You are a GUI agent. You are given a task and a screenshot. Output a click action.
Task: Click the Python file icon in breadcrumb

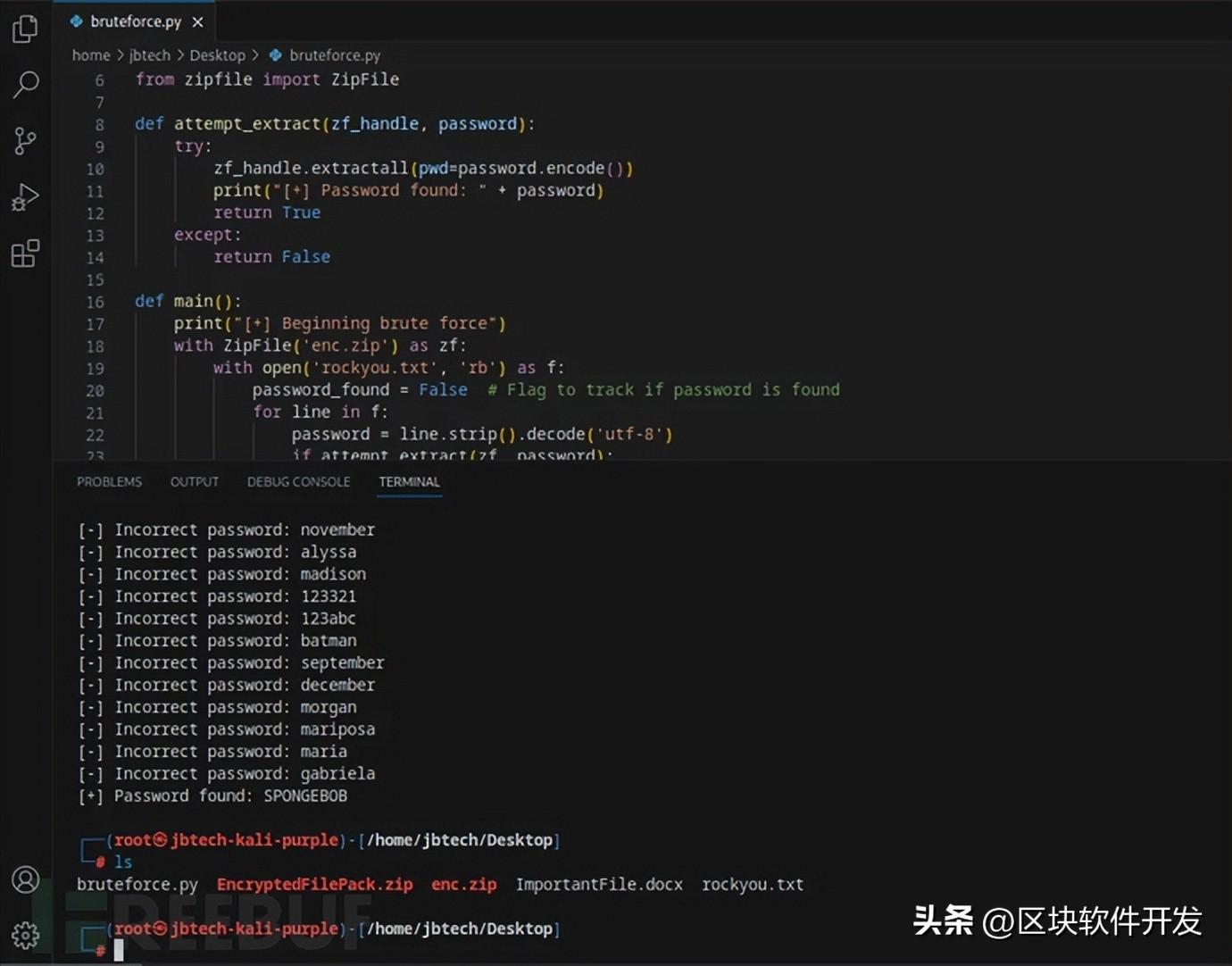pos(275,55)
